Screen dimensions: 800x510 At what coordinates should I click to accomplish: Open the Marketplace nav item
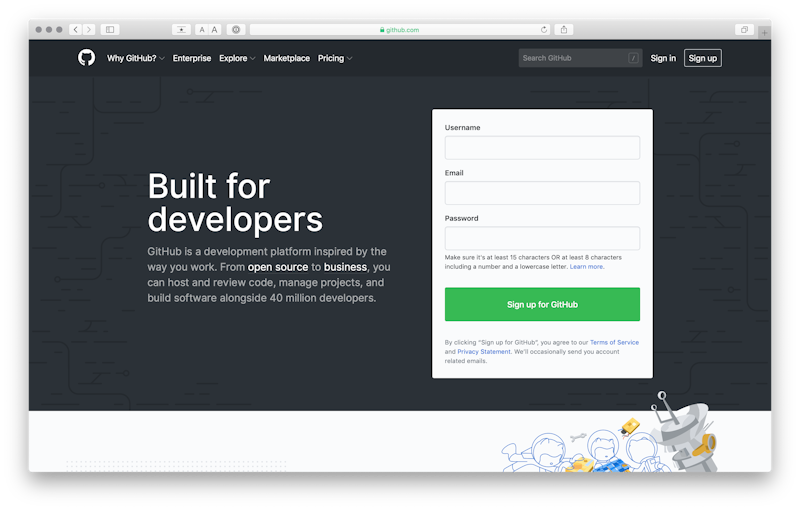pyautogui.click(x=287, y=58)
